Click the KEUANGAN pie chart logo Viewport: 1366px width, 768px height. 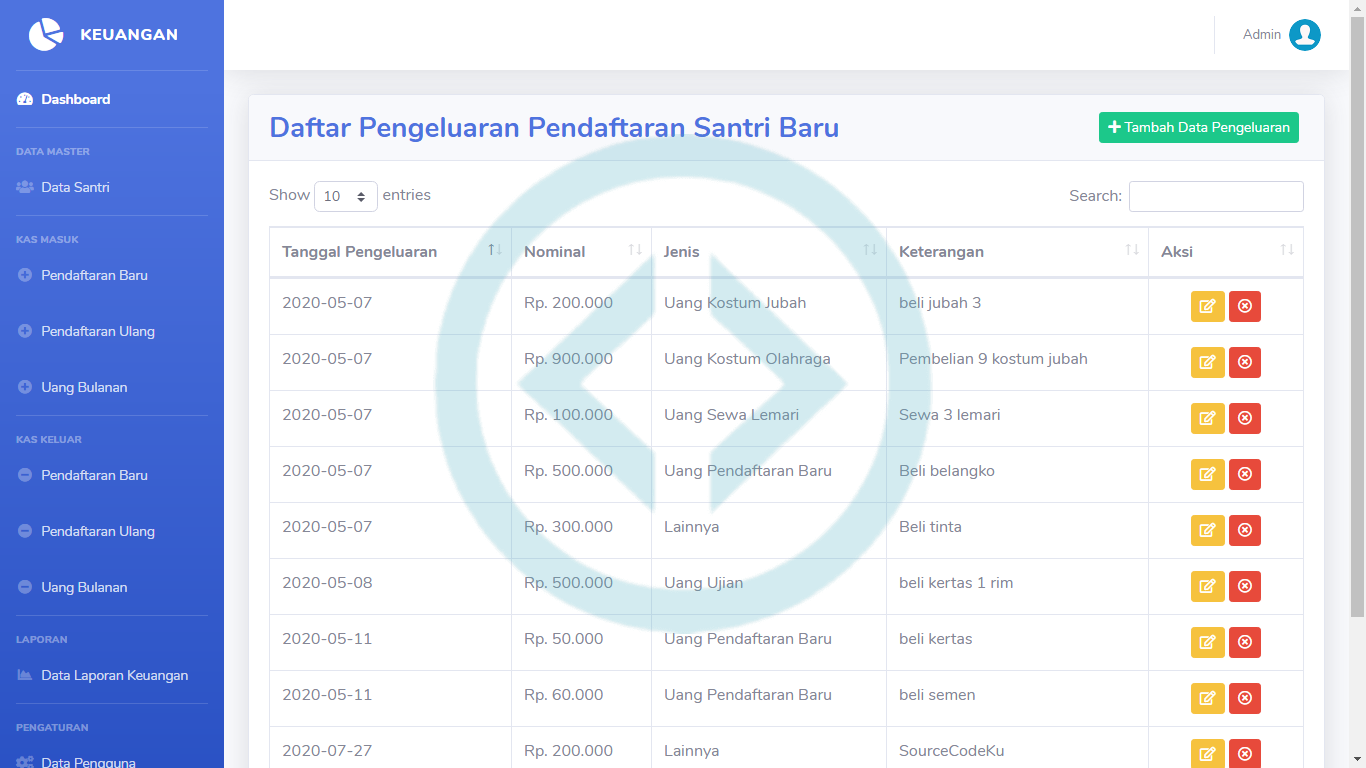pyautogui.click(x=46, y=35)
